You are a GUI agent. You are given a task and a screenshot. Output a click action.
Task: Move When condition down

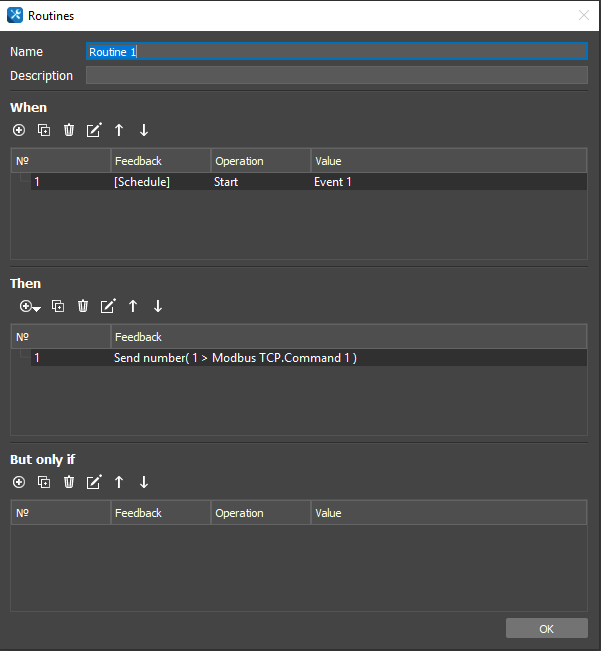tap(144, 130)
